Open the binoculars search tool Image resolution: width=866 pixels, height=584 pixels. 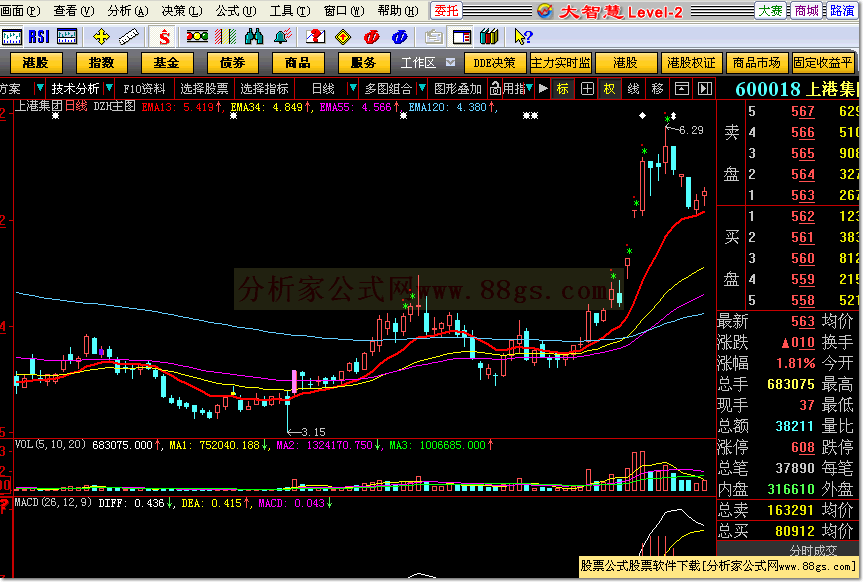click(254, 37)
